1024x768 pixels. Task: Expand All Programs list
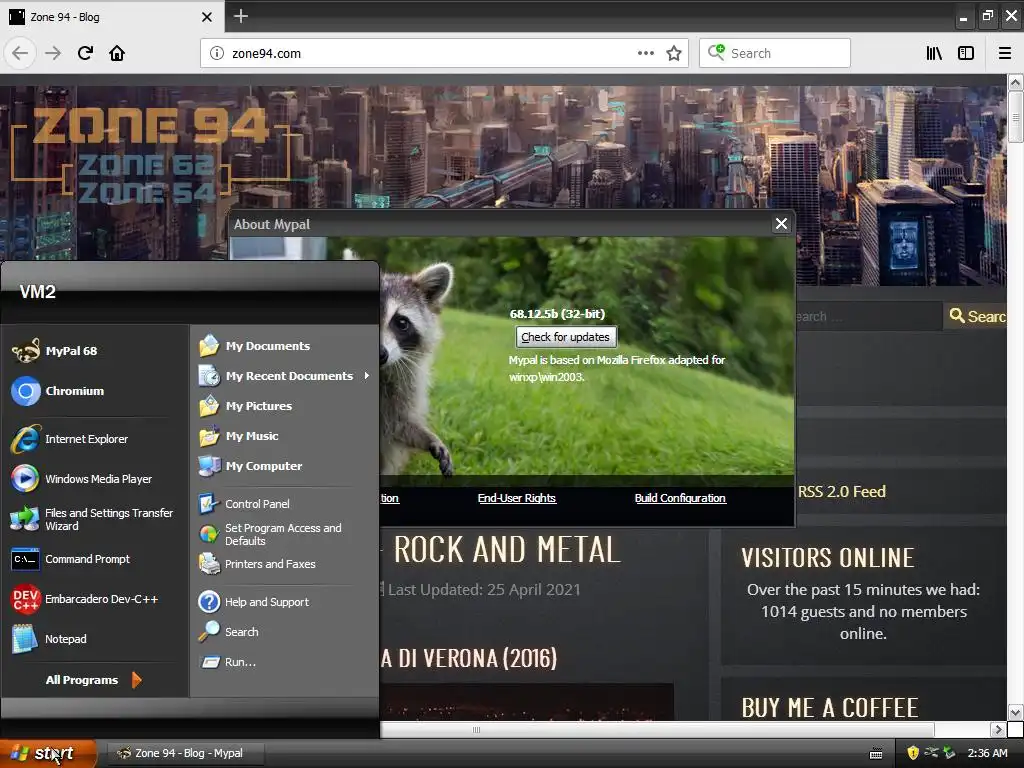pos(93,680)
